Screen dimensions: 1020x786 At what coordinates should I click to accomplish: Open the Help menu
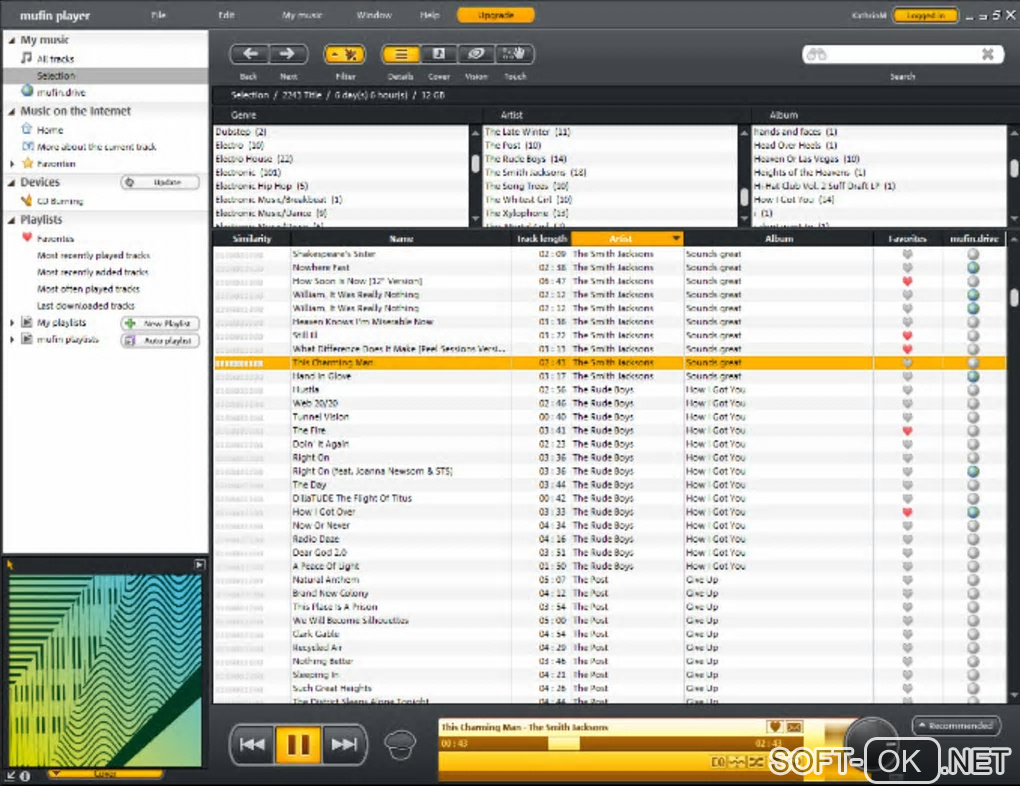click(x=429, y=15)
